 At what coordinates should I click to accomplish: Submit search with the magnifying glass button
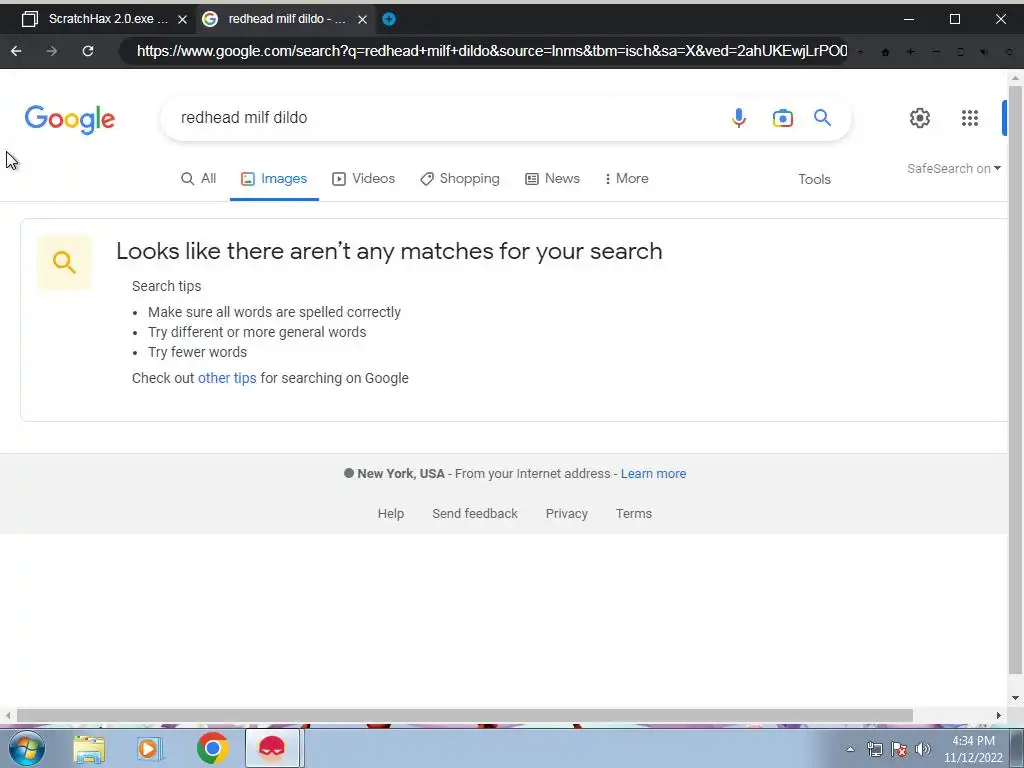click(x=822, y=118)
